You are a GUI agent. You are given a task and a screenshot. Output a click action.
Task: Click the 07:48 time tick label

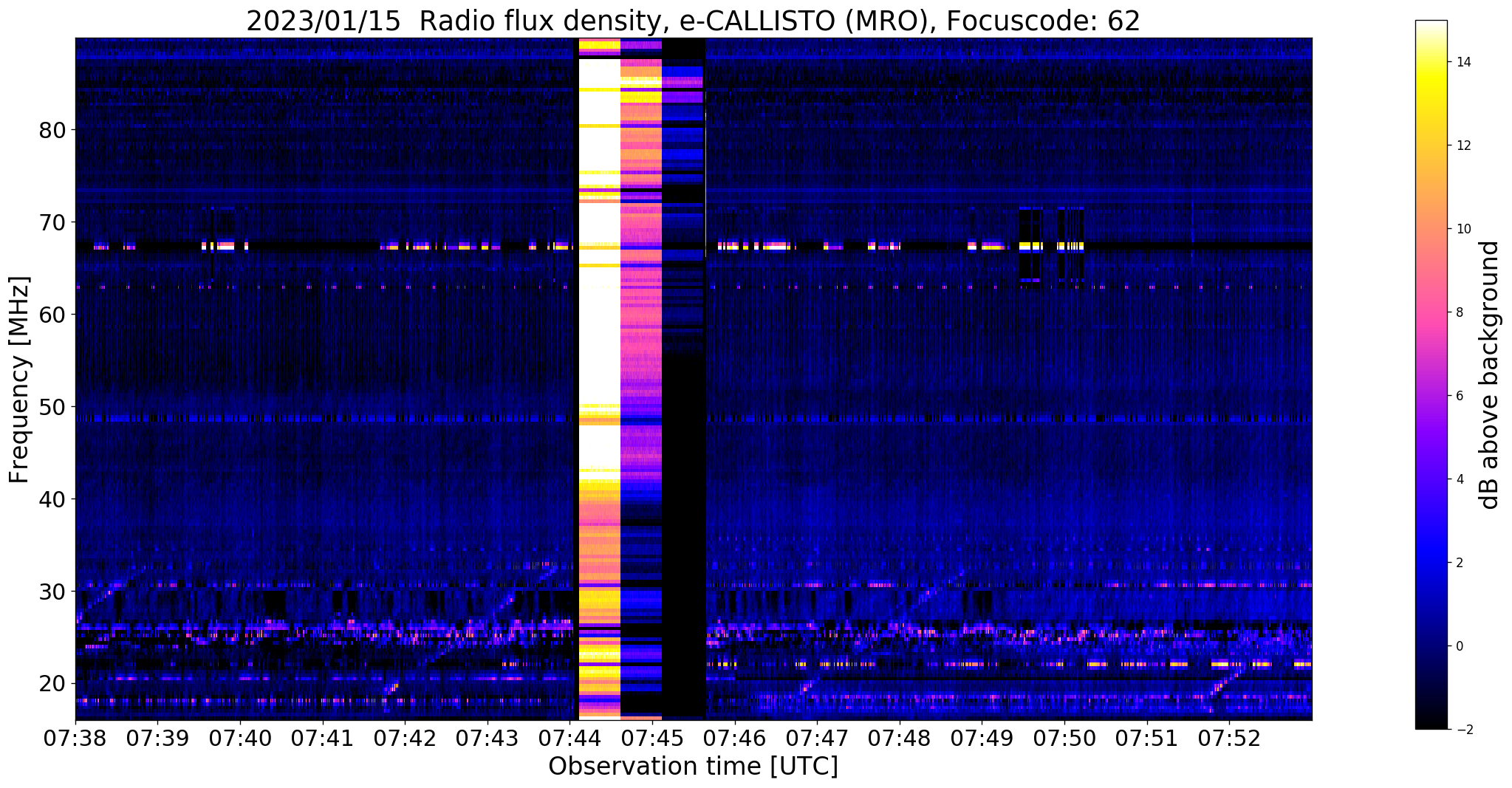point(900,738)
